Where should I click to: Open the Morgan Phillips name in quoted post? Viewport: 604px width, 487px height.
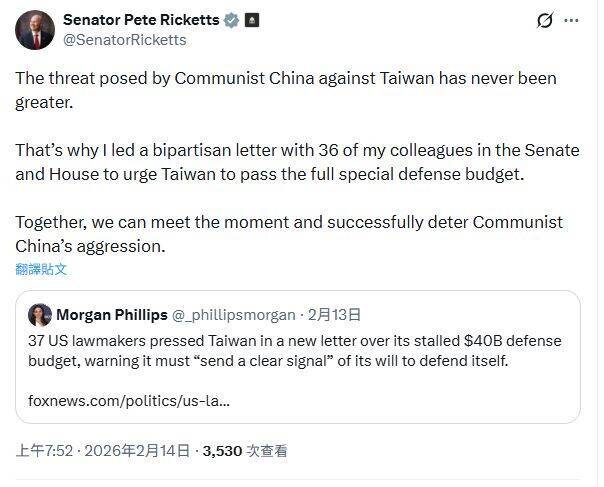(x=111, y=315)
